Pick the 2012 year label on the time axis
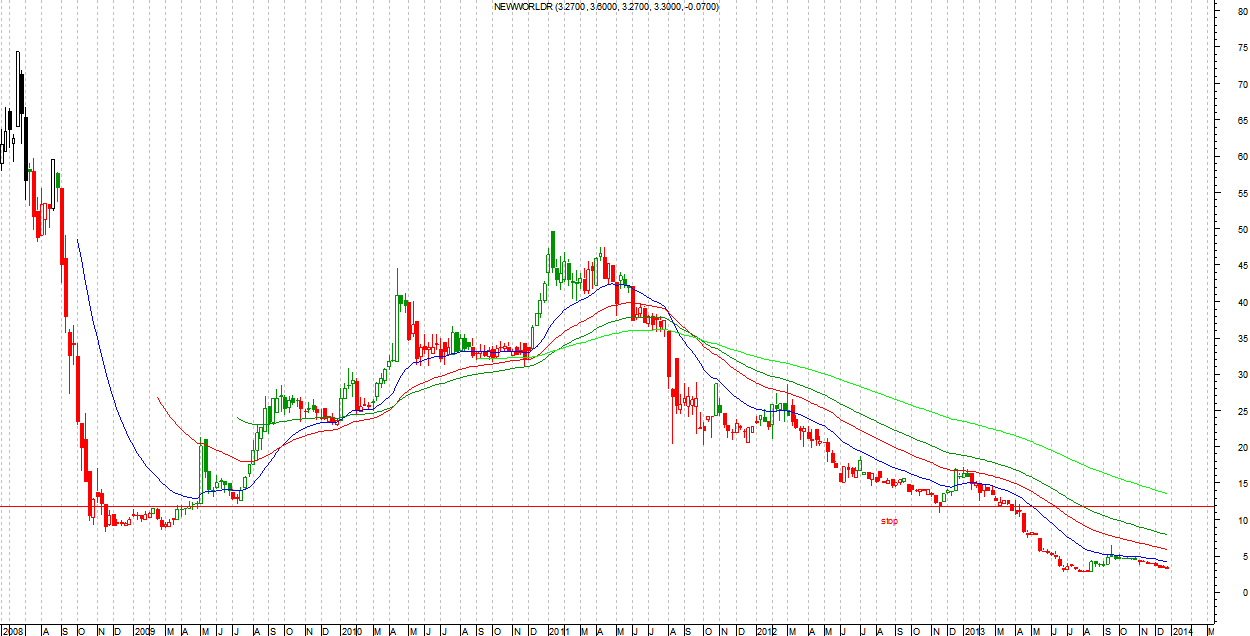1250x636 pixels. tap(766, 631)
